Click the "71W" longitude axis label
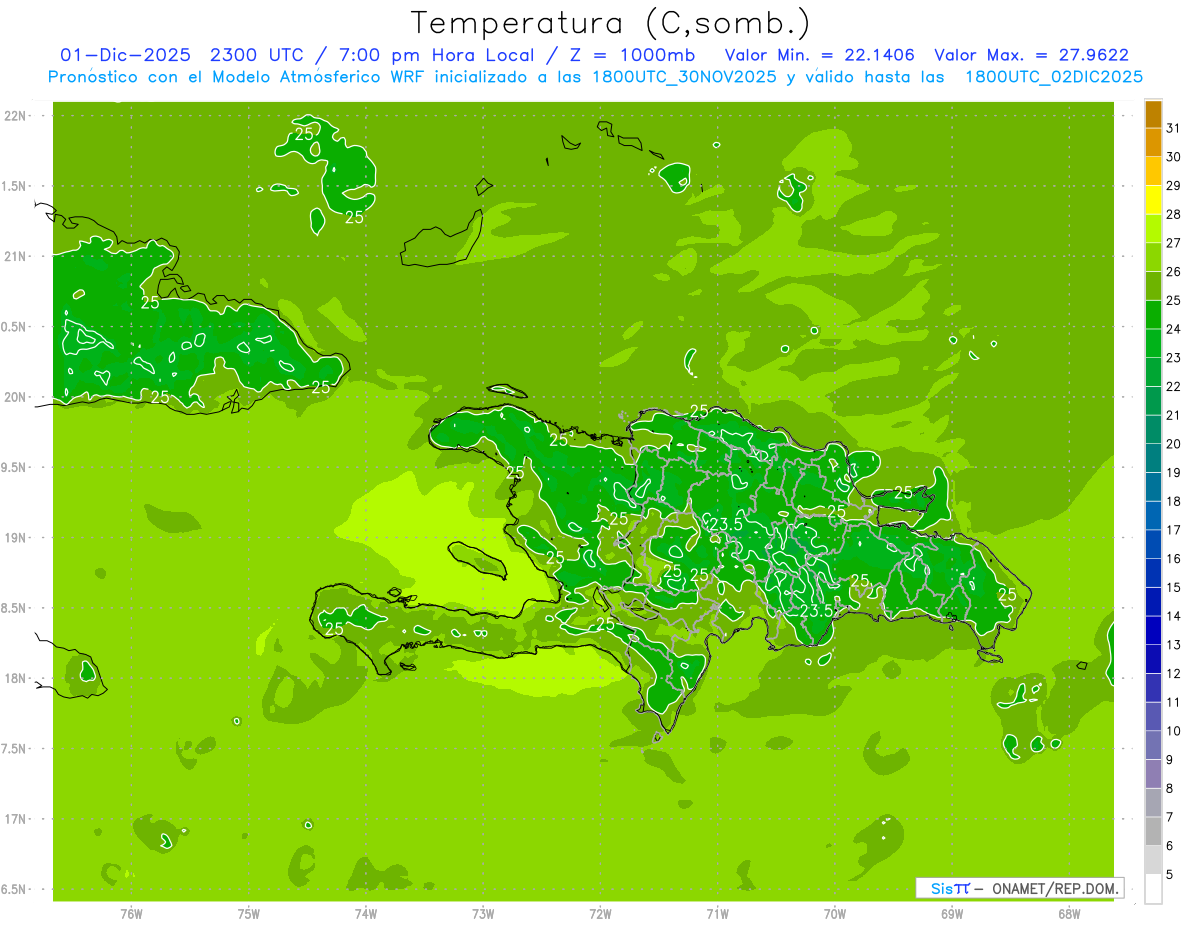Viewport: 1200px width, 927px height. (x=717, y=914)
